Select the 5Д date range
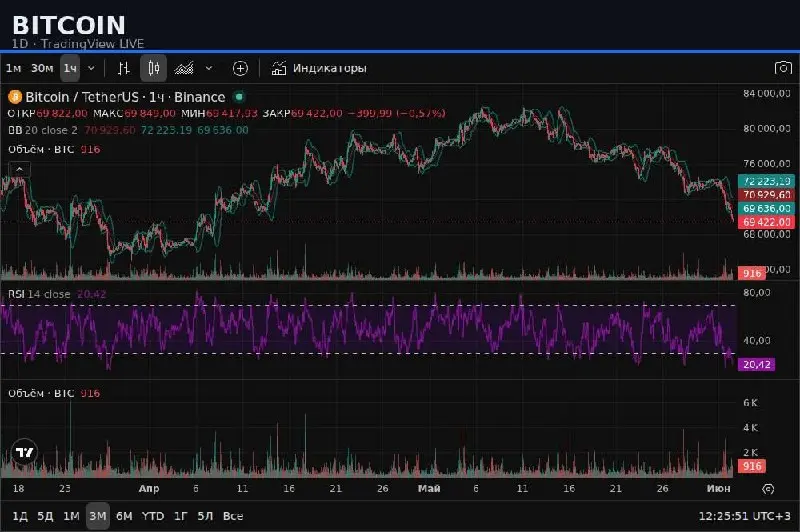This screenshot has height=532, width=800. [45, 516]
